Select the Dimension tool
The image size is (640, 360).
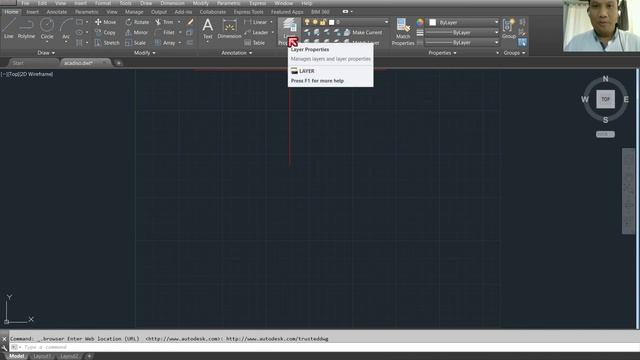229,29
